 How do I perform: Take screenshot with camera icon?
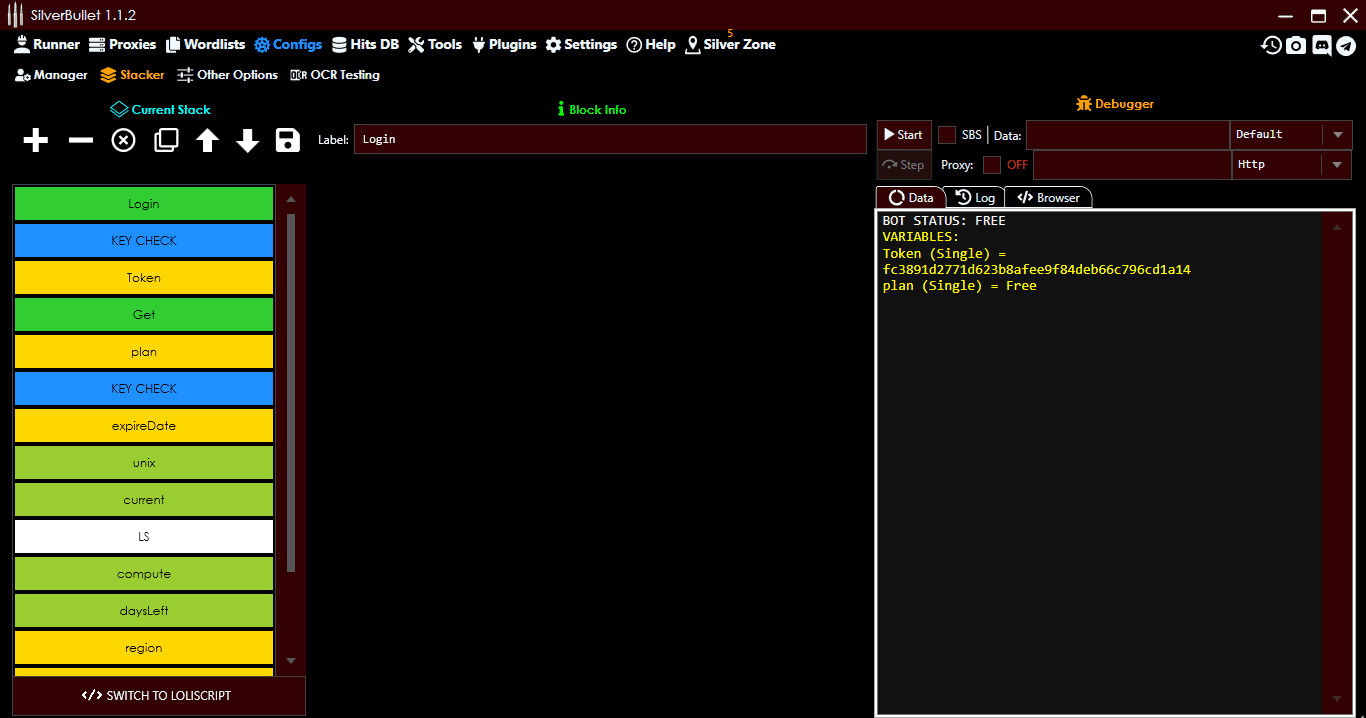(x=1296, y=45)
